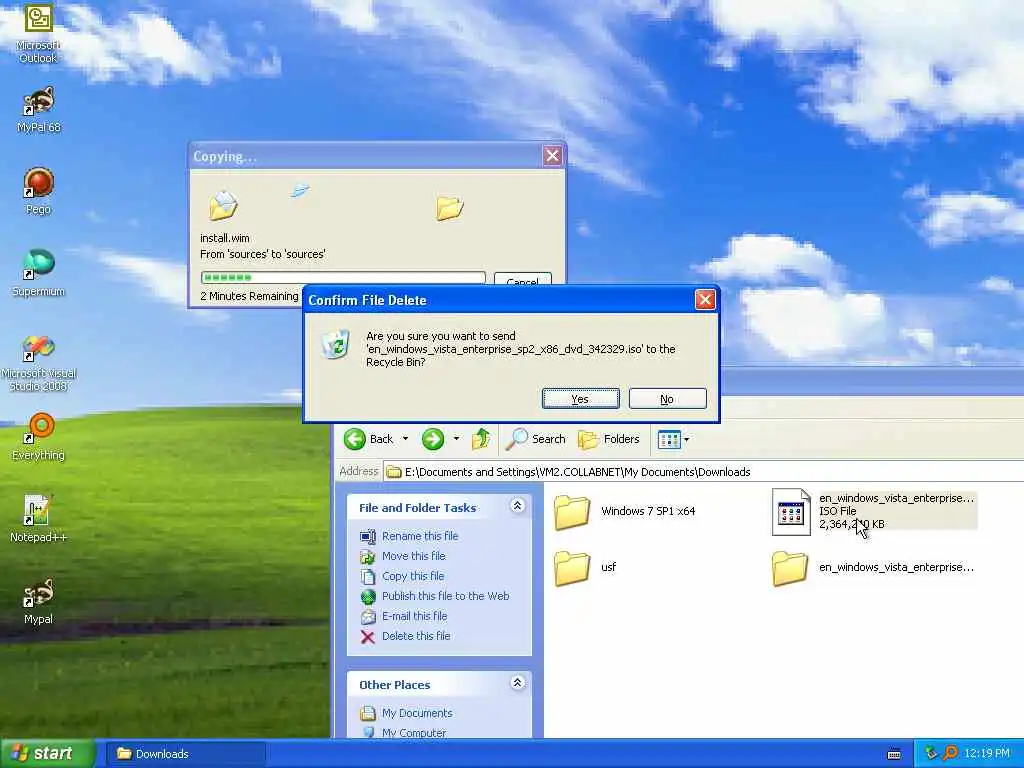This screenshot has width=1024, height=768.
Task: Click No in Confirm File Delete
Action: pyautogui.click(x=667, y=399)
